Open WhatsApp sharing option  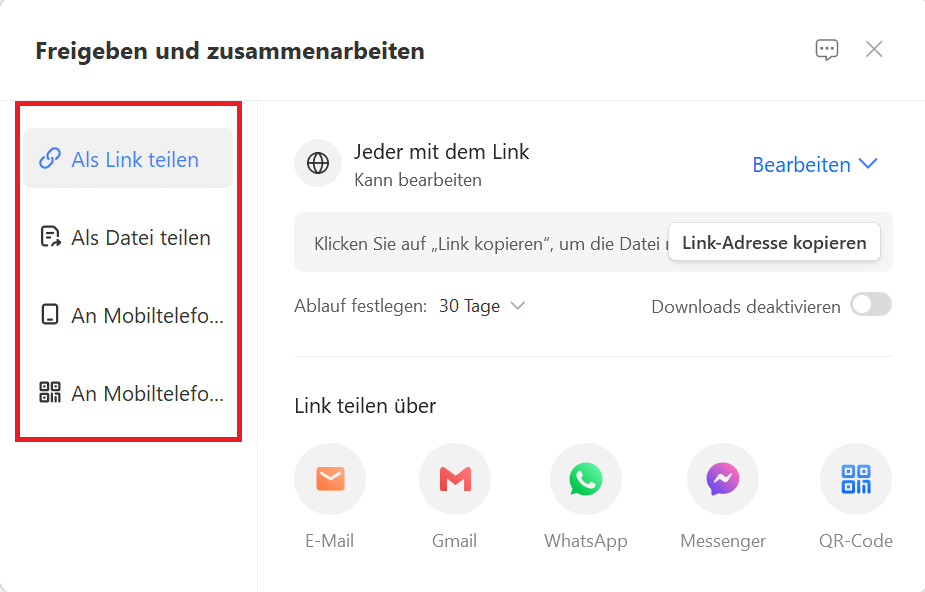pyautogui.click(x=586, y=479)
